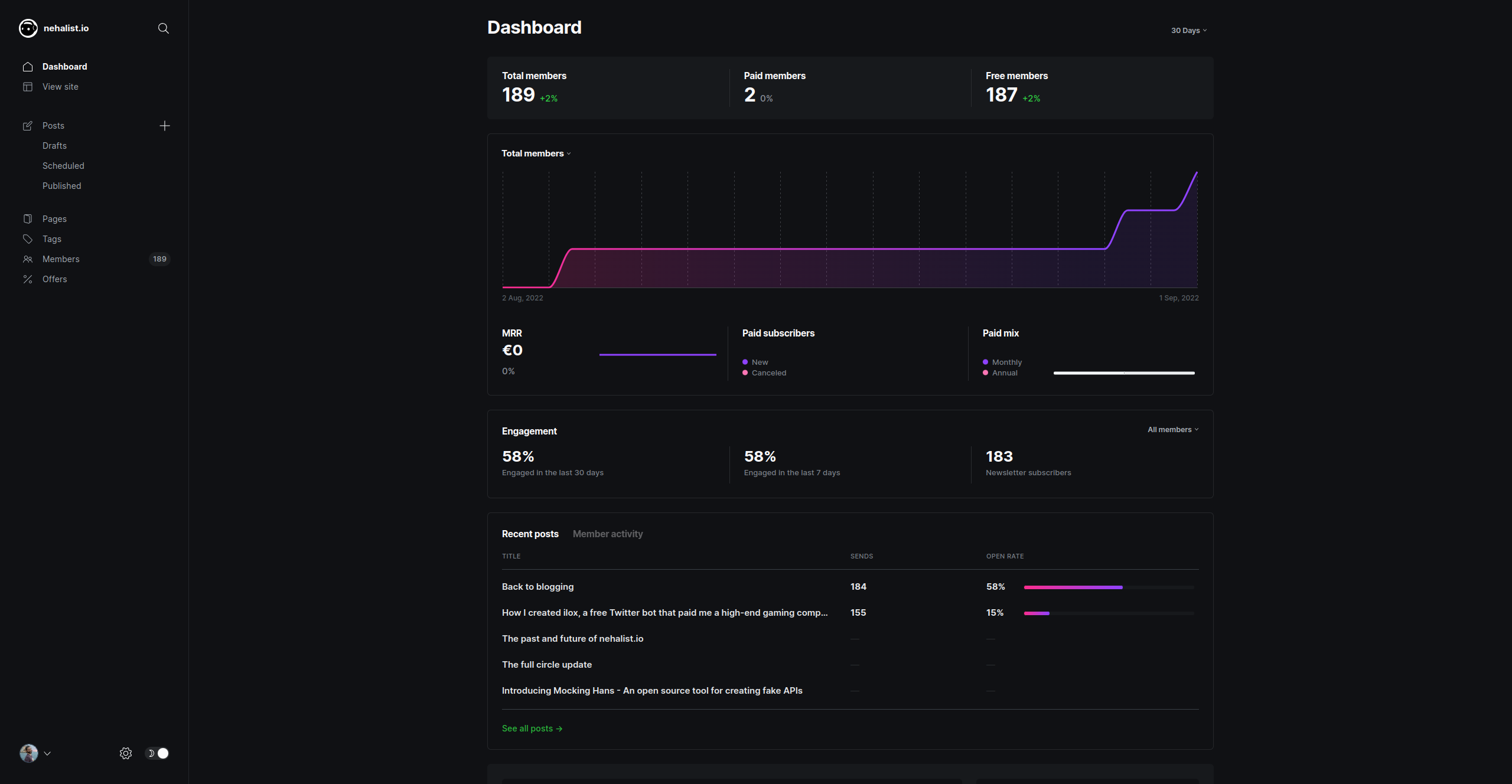Image resolution: width=1512 pixels, height=784 pixels.
Task: Click the Total members 189 stat
Action: [519, 95]
